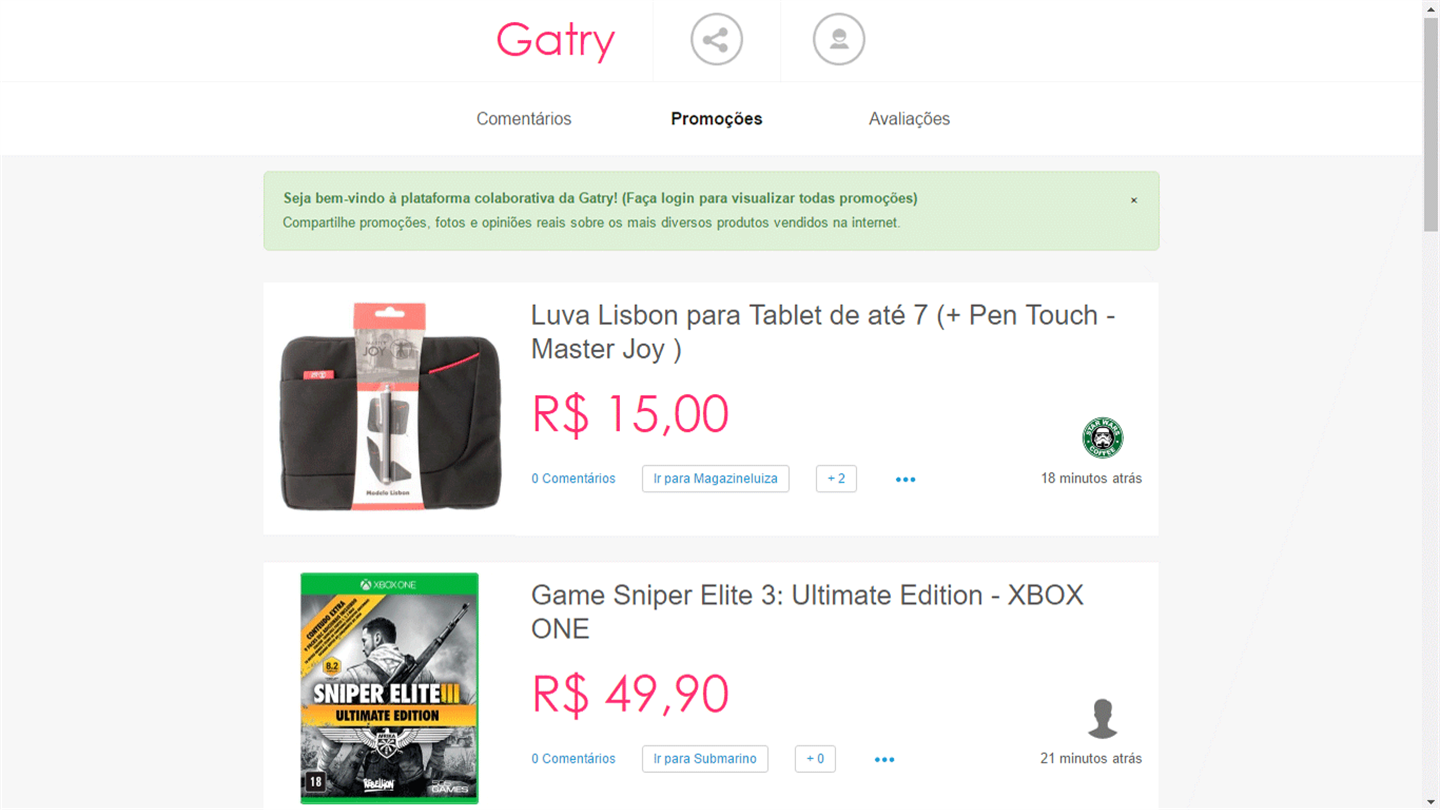Image resolution: width=1440 pixels, height=810 pixels.
Task: Upvote with the + 2 button
Action: 836,478
